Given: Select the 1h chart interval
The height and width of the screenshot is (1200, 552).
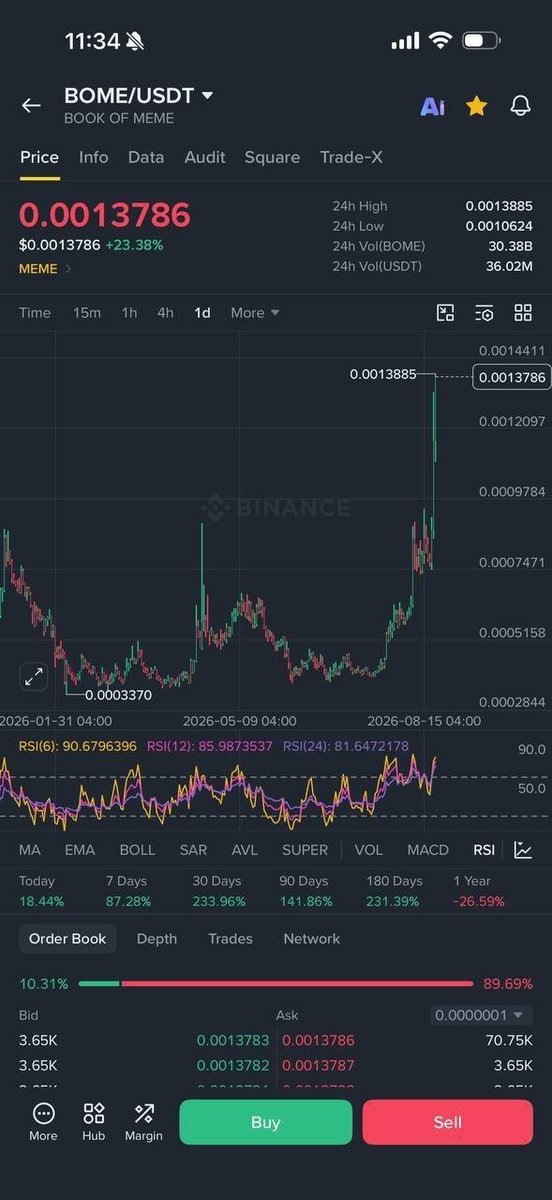Looking at the screenshot, I should [129, 313].
